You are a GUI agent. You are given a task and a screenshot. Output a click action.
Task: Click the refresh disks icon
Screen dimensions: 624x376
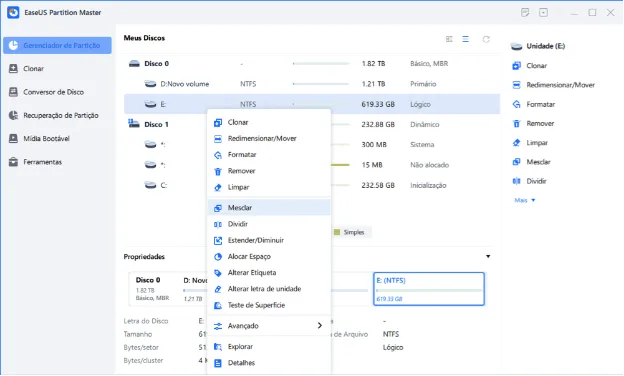pos(486,39)
